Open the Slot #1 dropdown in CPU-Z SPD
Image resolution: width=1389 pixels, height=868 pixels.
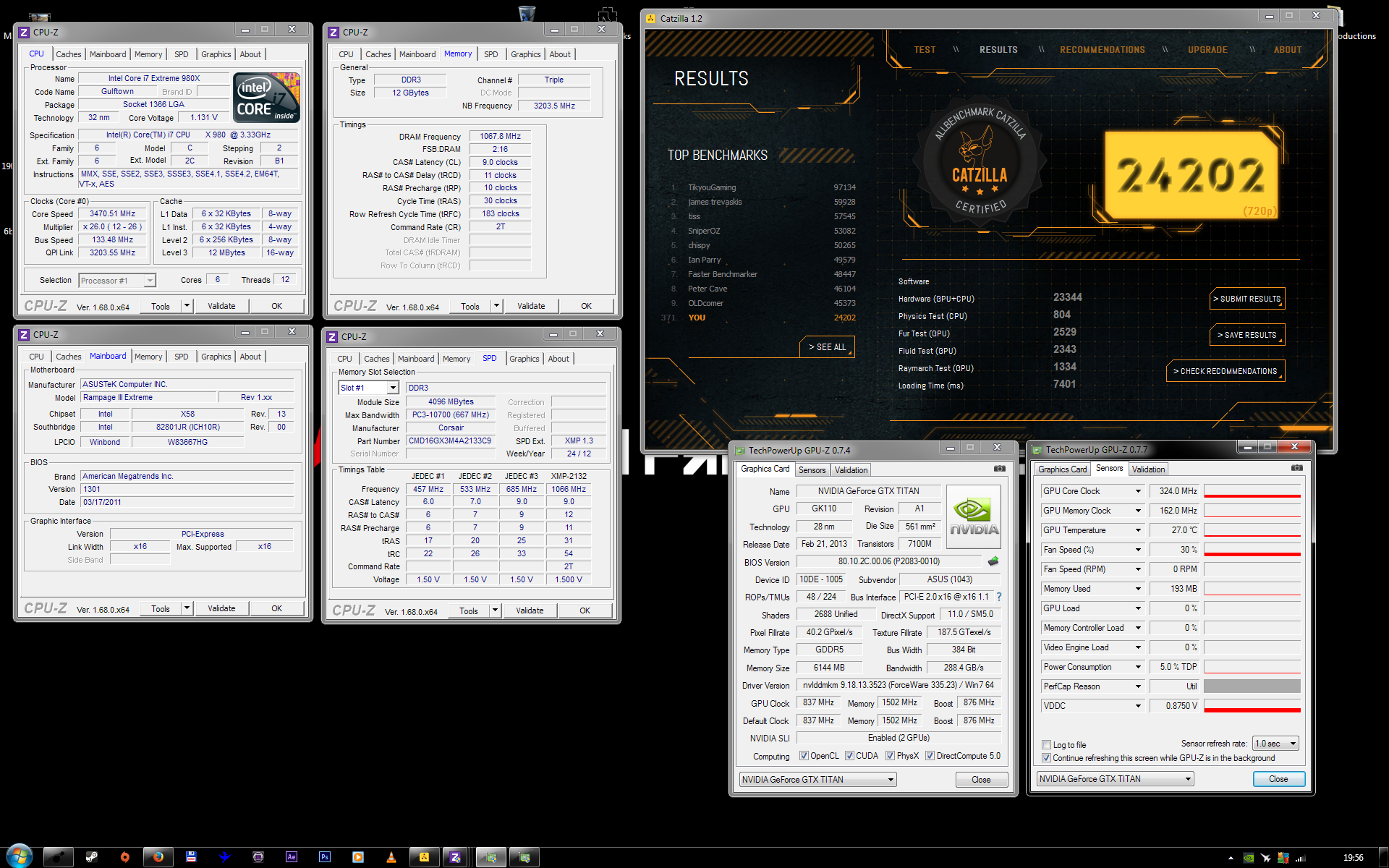point(392,388)
